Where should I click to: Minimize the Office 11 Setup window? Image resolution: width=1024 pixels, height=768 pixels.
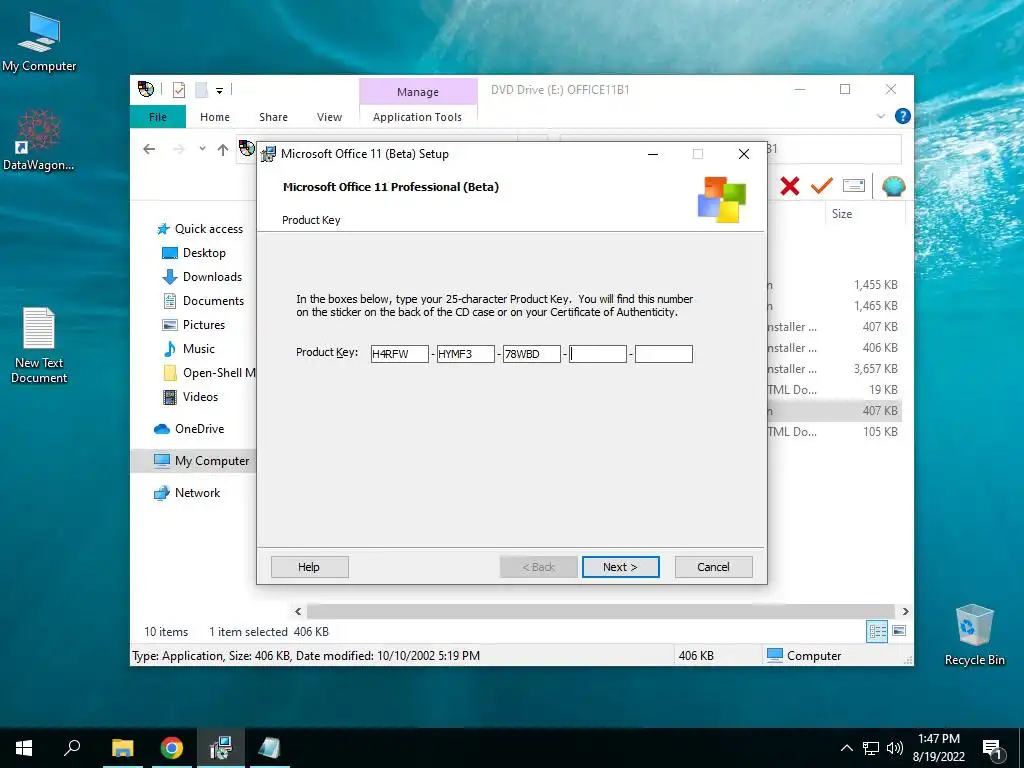(x=652, y=154)
